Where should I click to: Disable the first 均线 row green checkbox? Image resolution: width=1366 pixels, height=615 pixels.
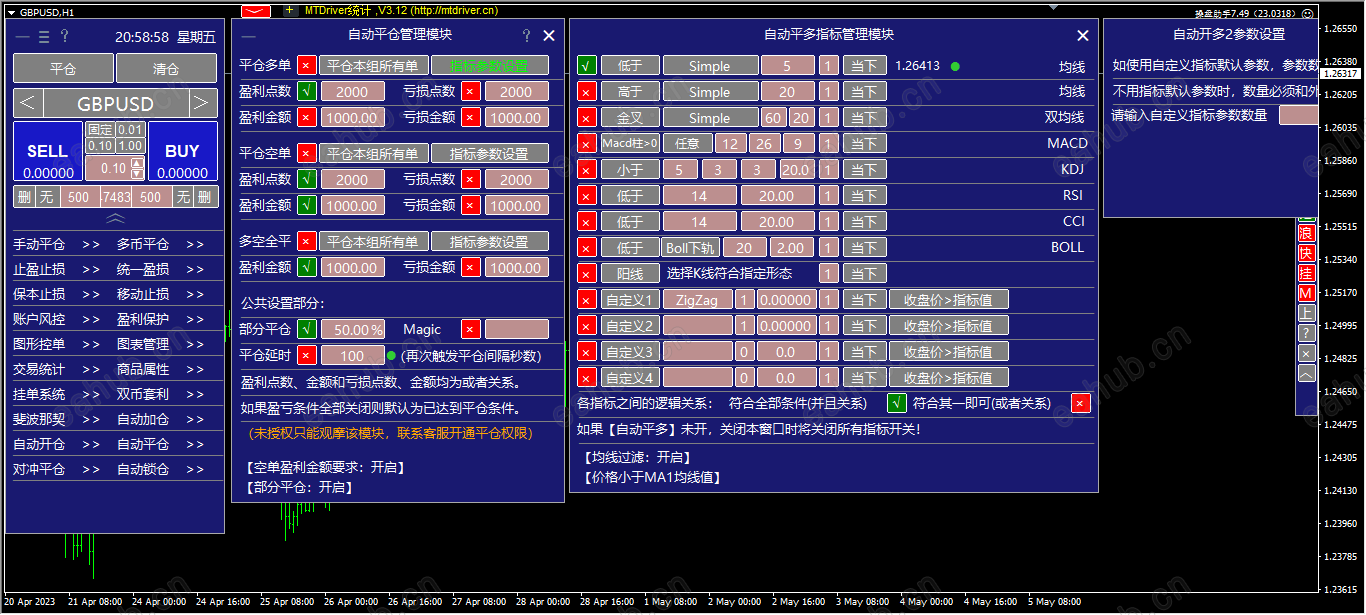click(x=587, y=66)
